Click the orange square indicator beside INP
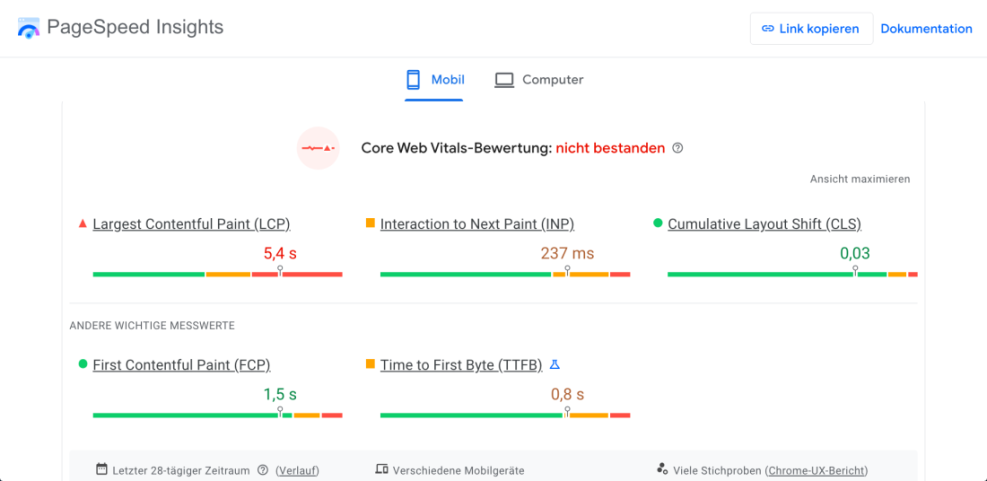The image size is (987, 481). coord(370,223)
